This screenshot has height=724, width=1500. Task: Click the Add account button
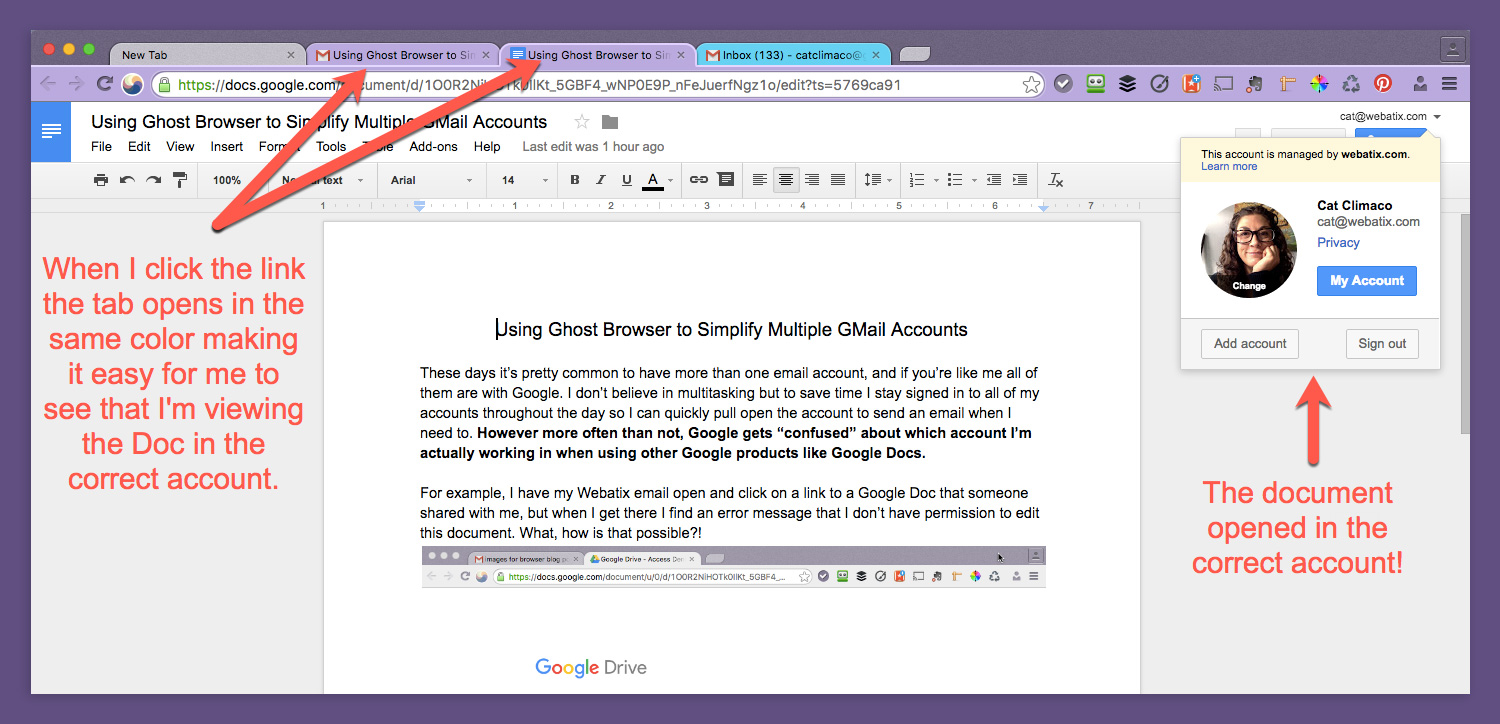[x=1250, y=344]
